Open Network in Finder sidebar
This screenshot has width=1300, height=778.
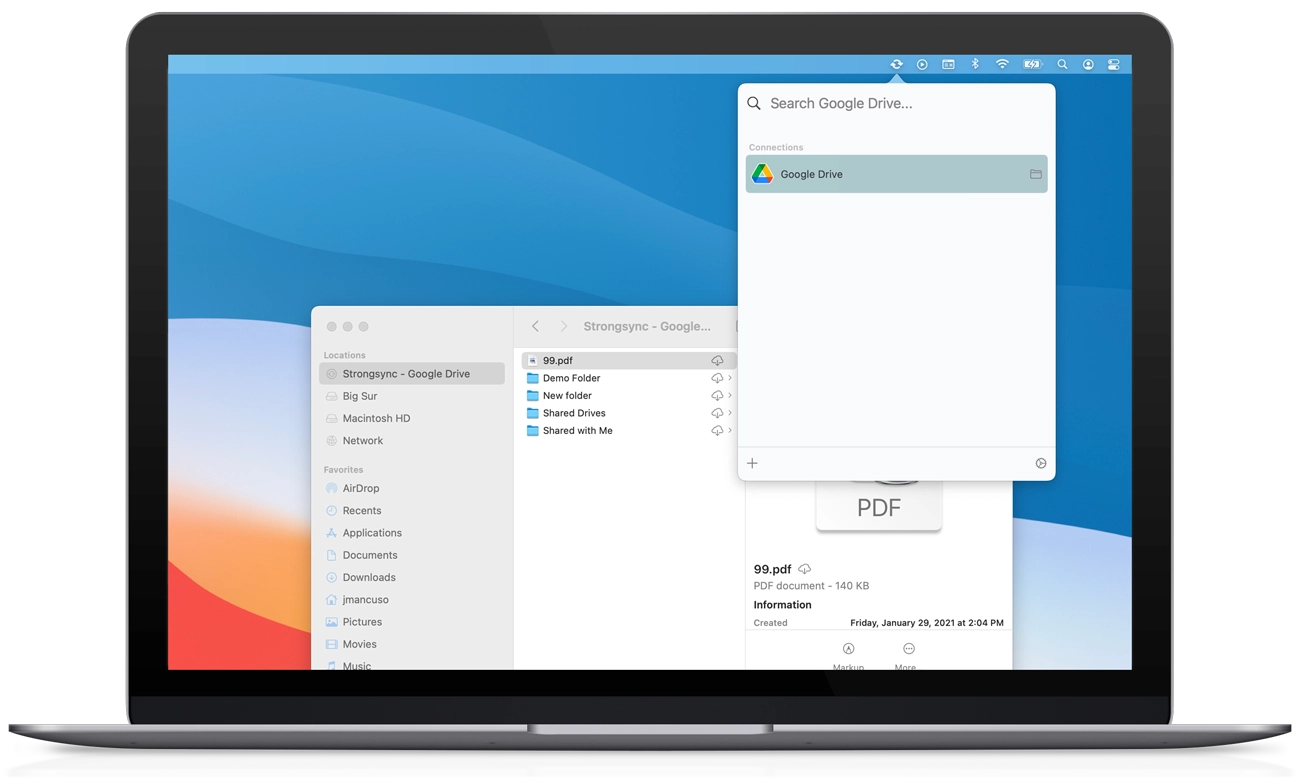coord(411,440)
